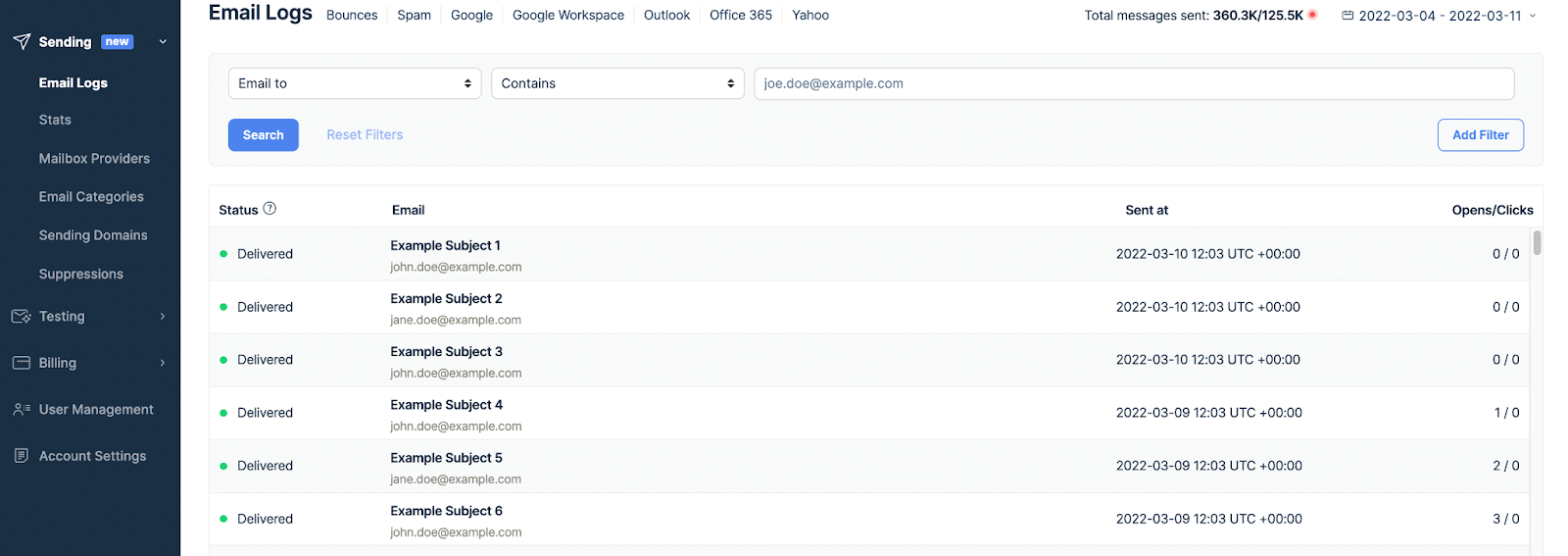Switch to the Bounces tab

(352, 16)
